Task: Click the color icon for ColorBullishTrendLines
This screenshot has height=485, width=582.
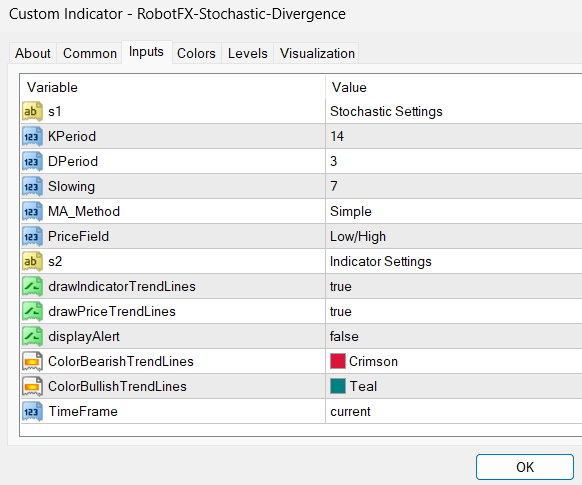Action: click(x=32, y=386)
